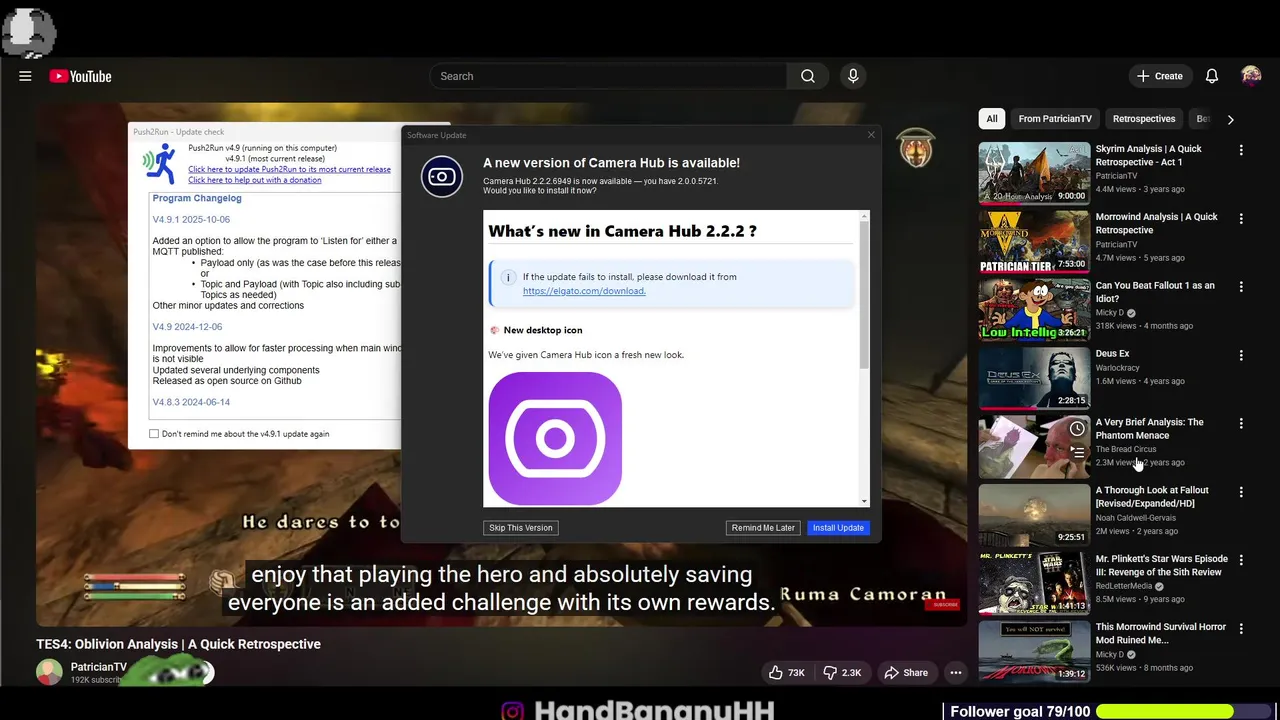
Task: Click the V4.9.1 2025-10-06 changelog heading
Action: point(191,219)
